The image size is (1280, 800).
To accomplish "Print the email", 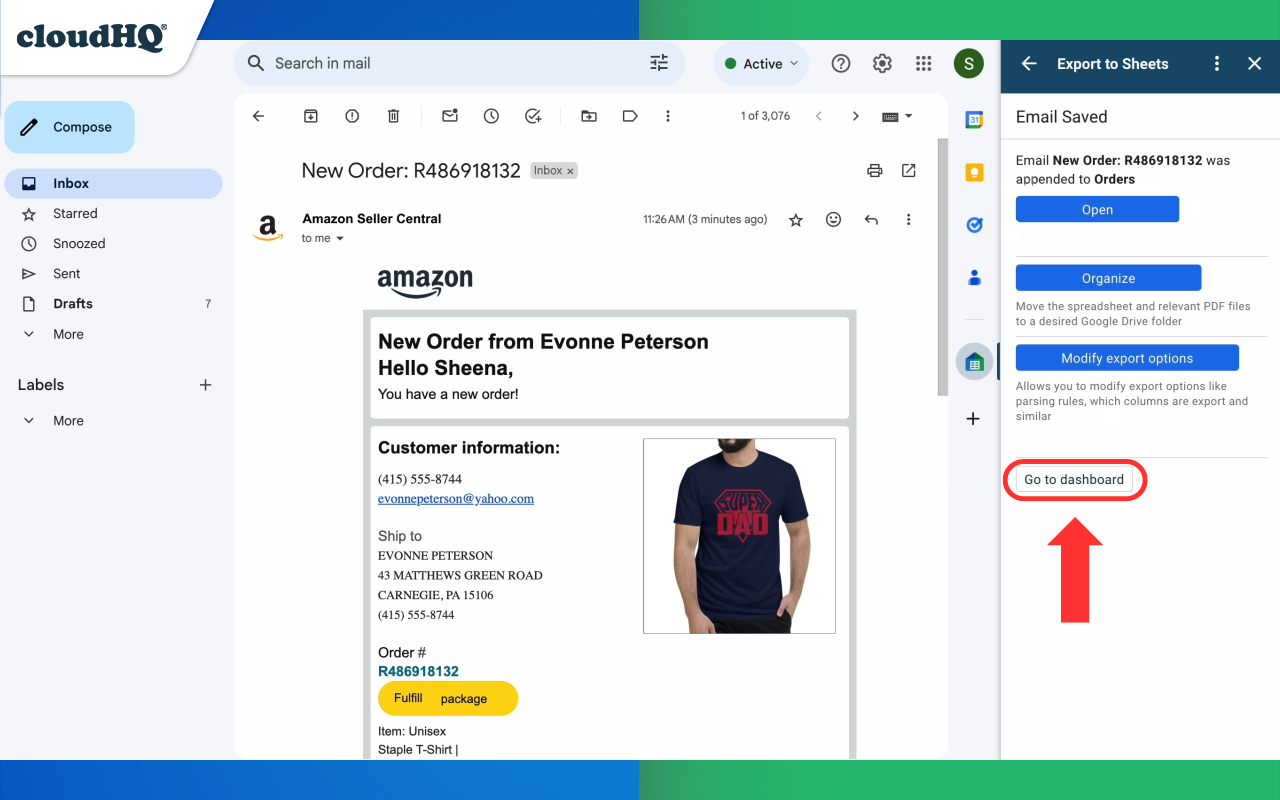I will (874, 170).
